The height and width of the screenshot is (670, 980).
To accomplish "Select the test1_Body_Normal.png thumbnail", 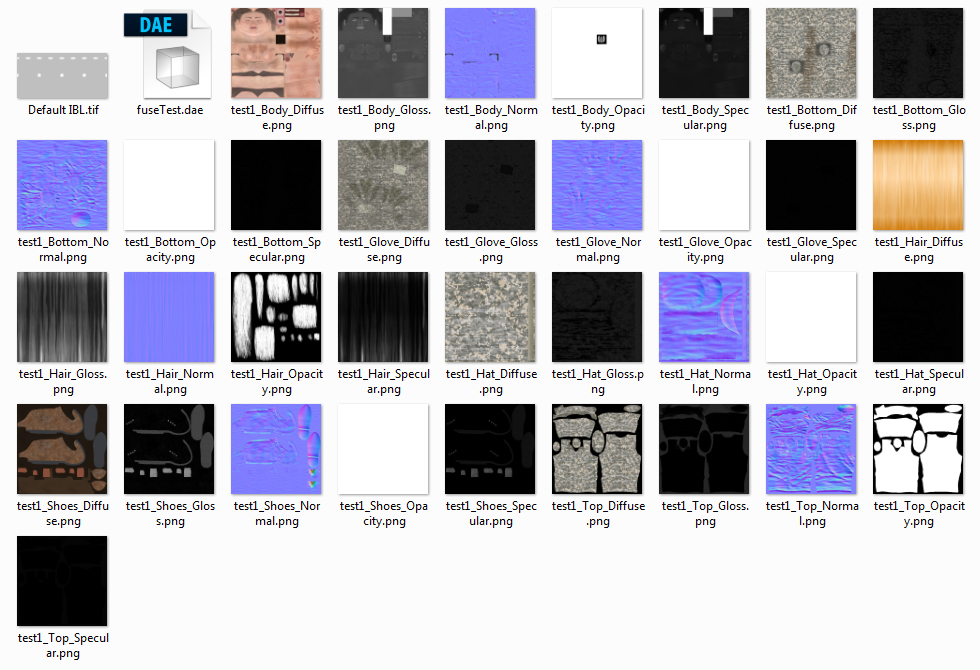I will [490, 53].
